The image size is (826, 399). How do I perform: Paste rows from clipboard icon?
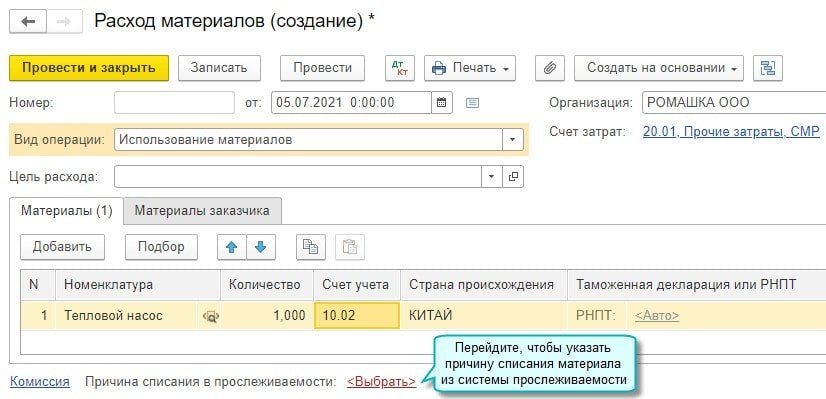coord(350,247)
